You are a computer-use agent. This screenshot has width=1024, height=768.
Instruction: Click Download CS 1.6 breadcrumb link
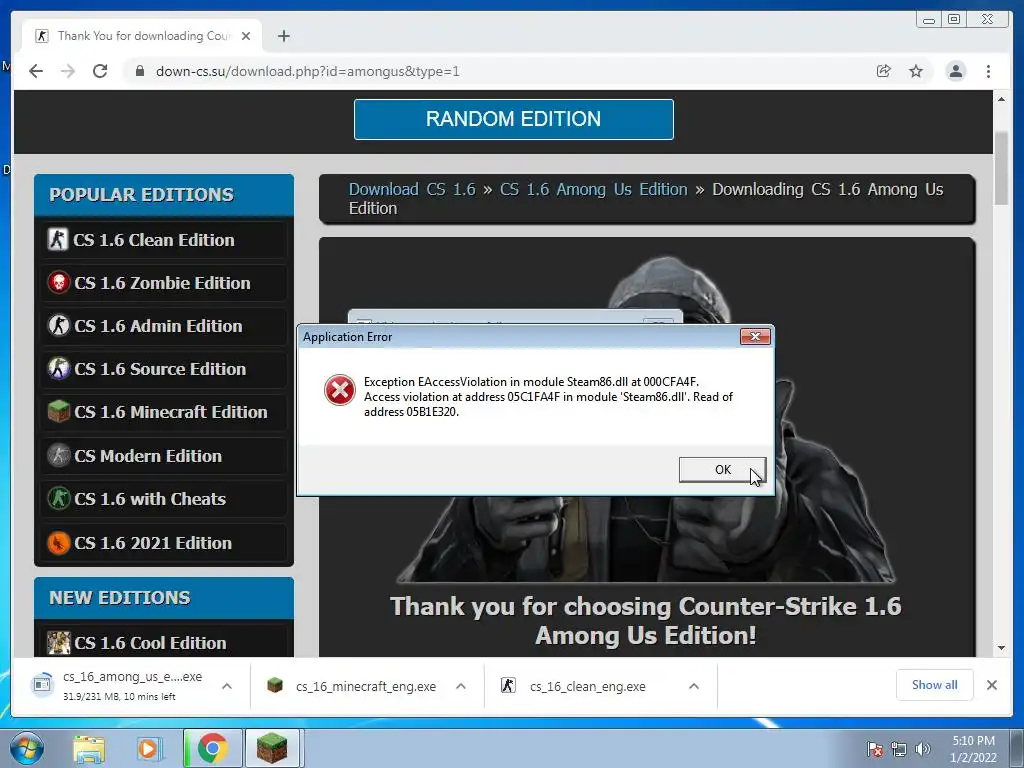(412, 189)
